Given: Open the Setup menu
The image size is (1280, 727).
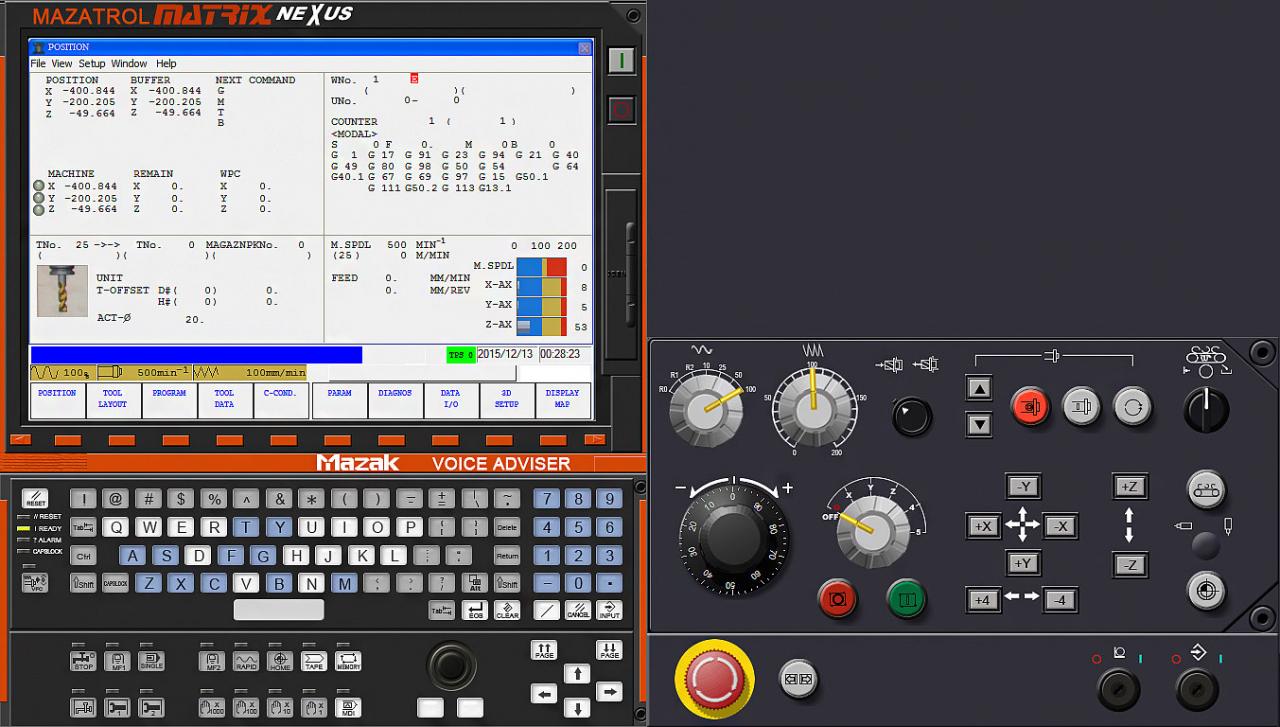Looking at the screenshot, I should pyautogui.click(x=92, y=64).
